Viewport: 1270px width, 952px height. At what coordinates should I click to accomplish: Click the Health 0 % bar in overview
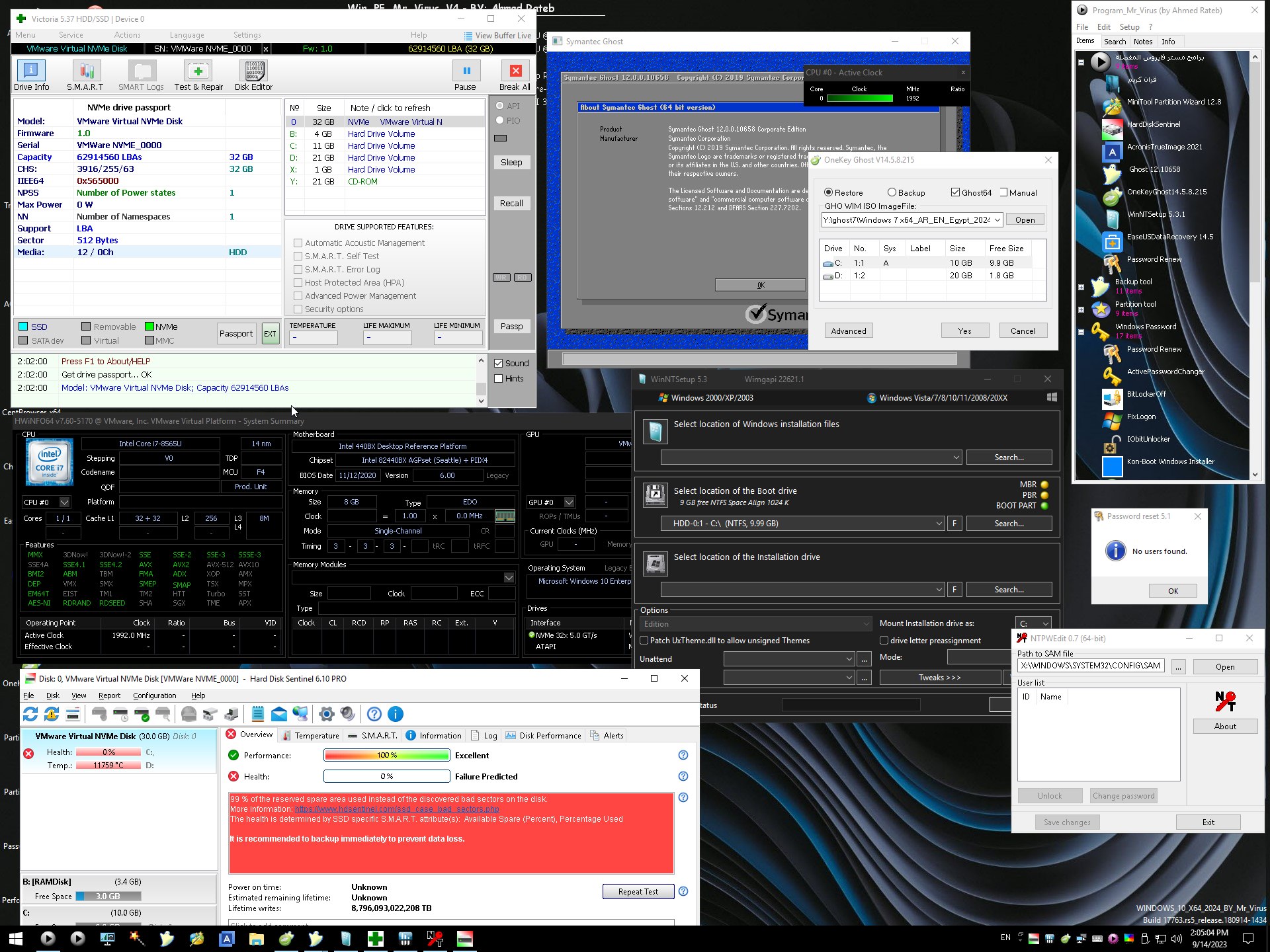386,776
